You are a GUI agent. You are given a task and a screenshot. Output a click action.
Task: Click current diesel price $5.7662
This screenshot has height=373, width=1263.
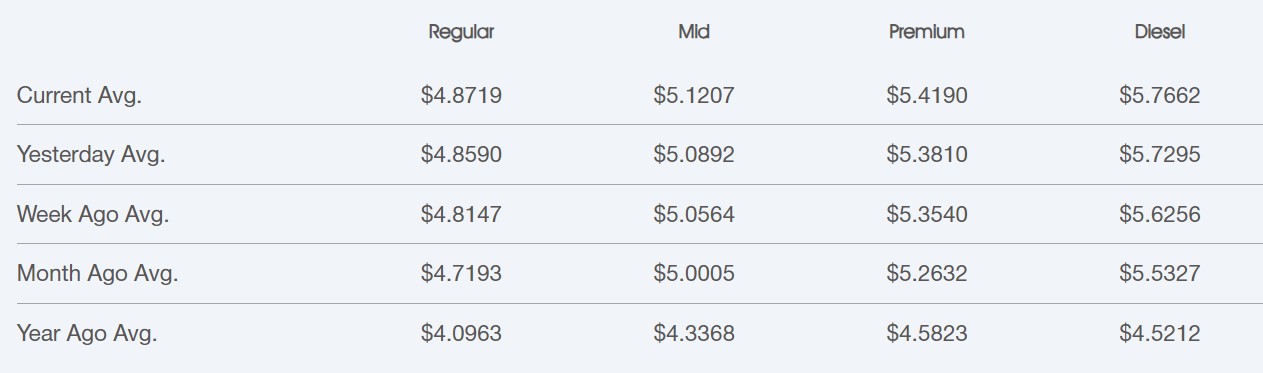pos(1160,96)
